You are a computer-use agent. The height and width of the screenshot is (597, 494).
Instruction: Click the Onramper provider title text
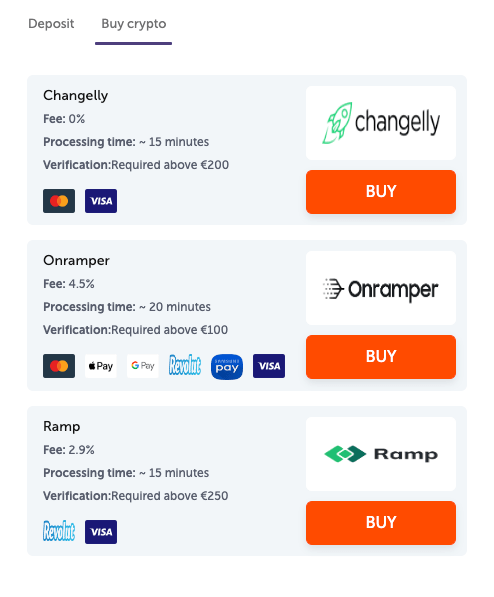pos(76,261)
